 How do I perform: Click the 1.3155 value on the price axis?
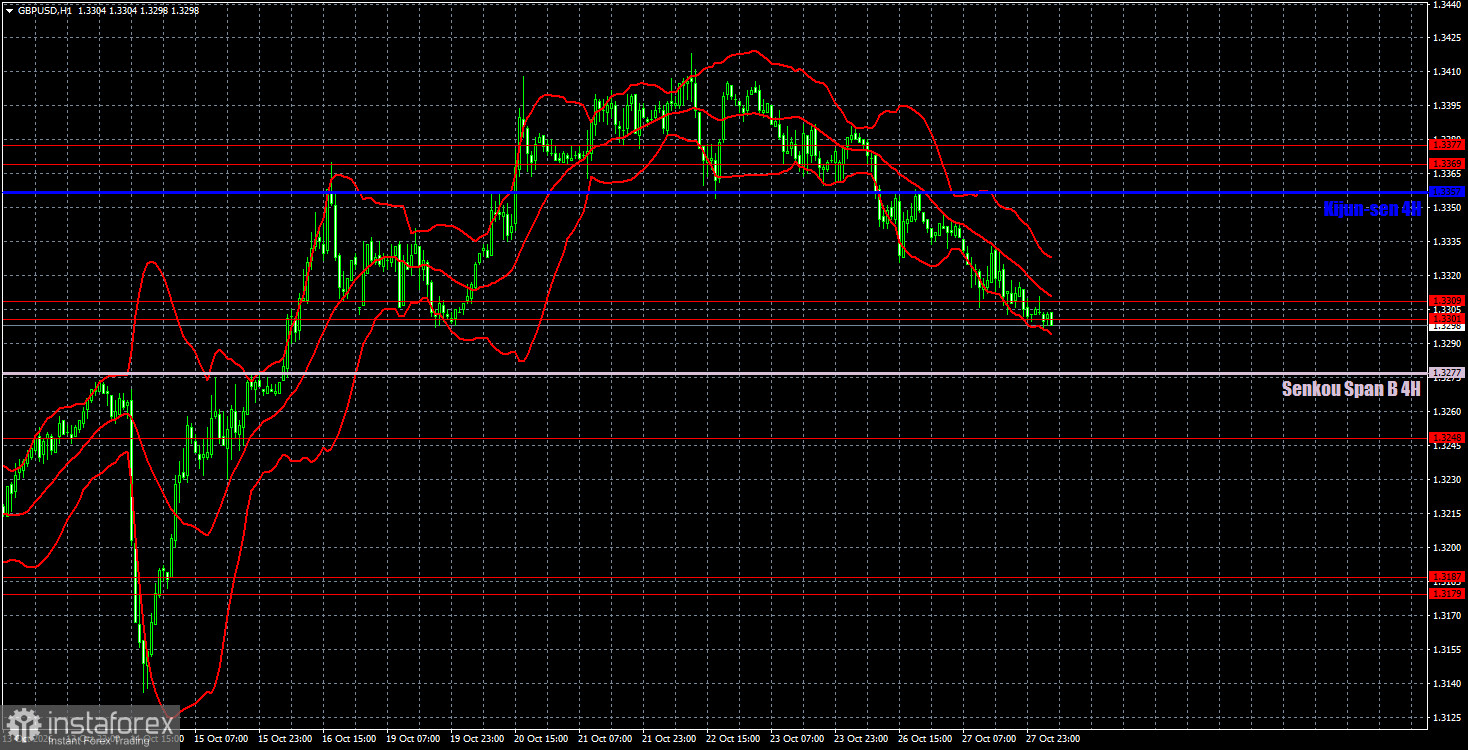(1447, 650)
